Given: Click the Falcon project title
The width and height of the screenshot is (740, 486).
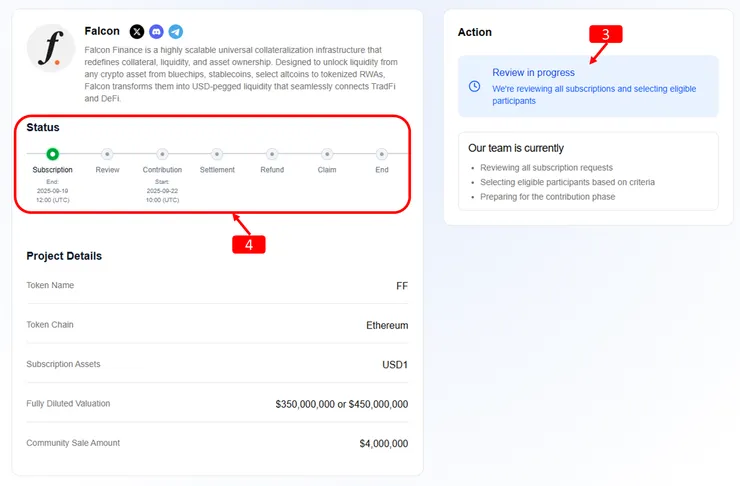Looking at the screenshot, I should (x=102, y=31).
